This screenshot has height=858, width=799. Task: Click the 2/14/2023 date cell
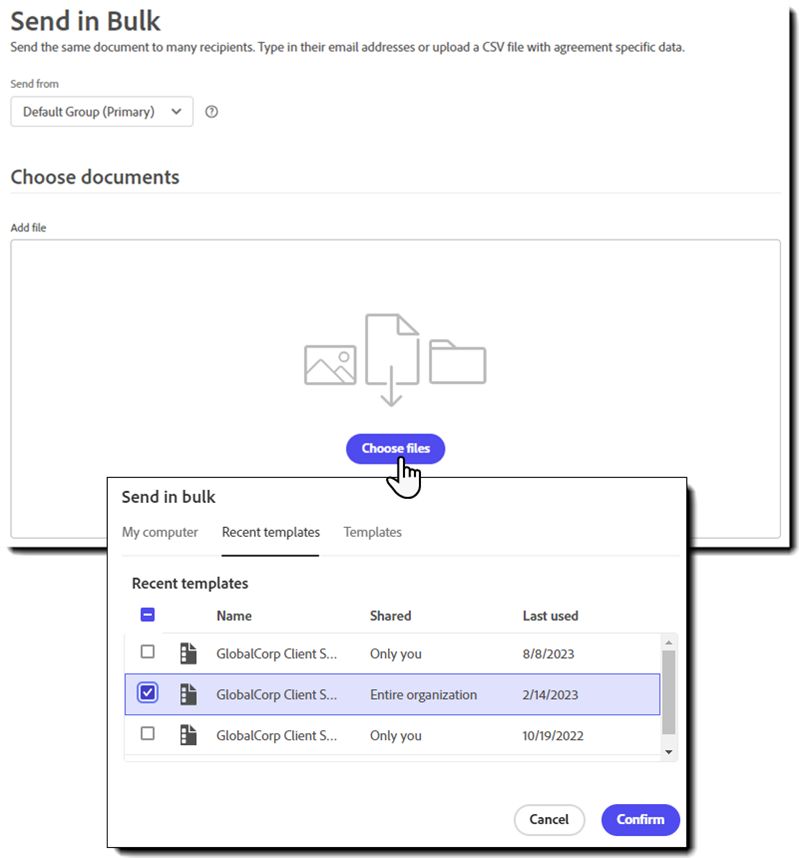550,695
